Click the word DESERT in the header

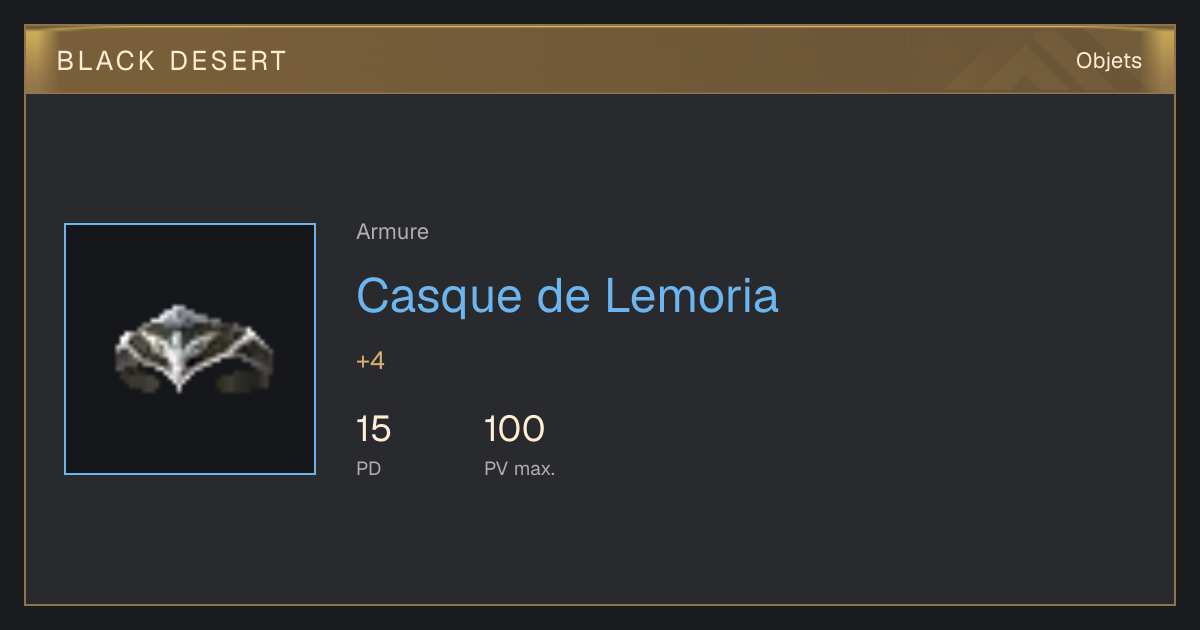pos(228,61)
